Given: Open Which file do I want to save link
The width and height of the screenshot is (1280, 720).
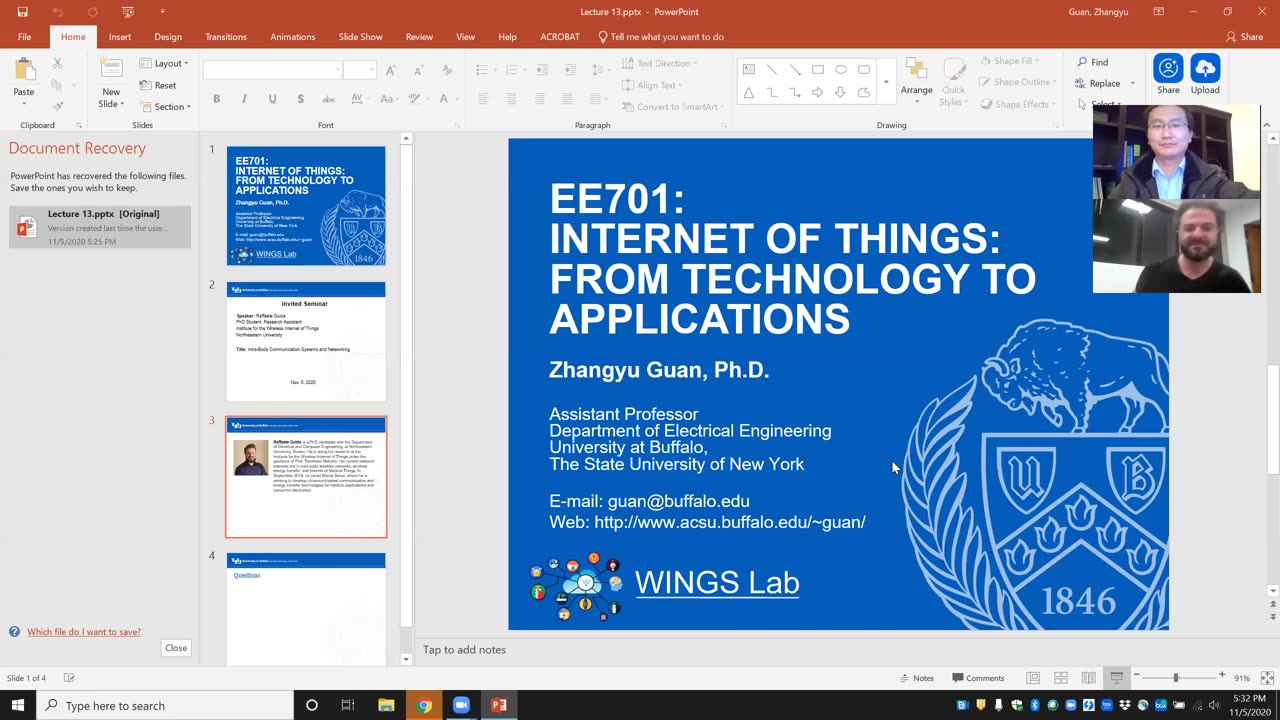Looking at the screenshot, I should pyautogui.click(x=84, y=632).
